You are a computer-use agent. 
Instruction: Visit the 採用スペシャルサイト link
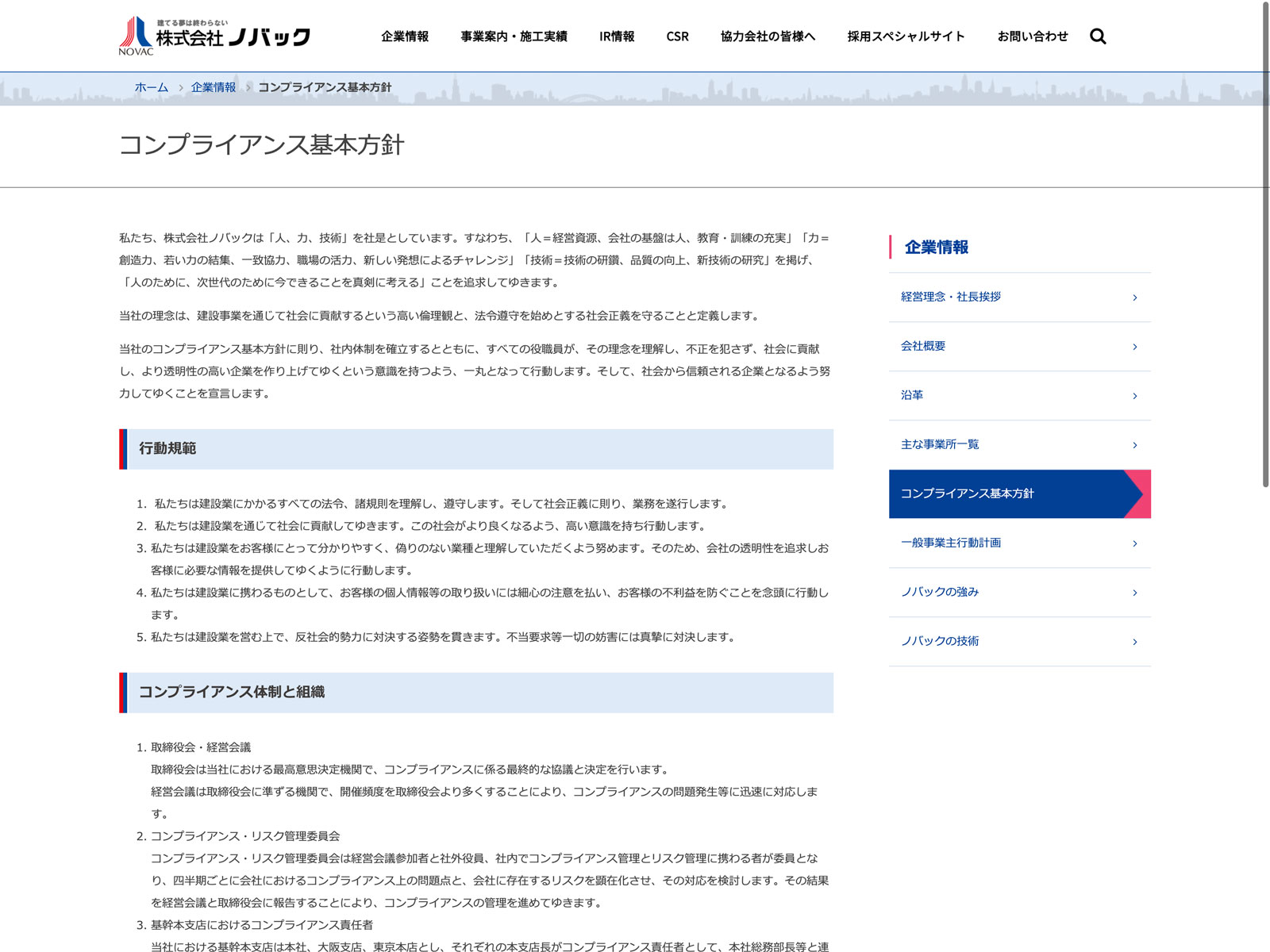click(x=906, y=36)
